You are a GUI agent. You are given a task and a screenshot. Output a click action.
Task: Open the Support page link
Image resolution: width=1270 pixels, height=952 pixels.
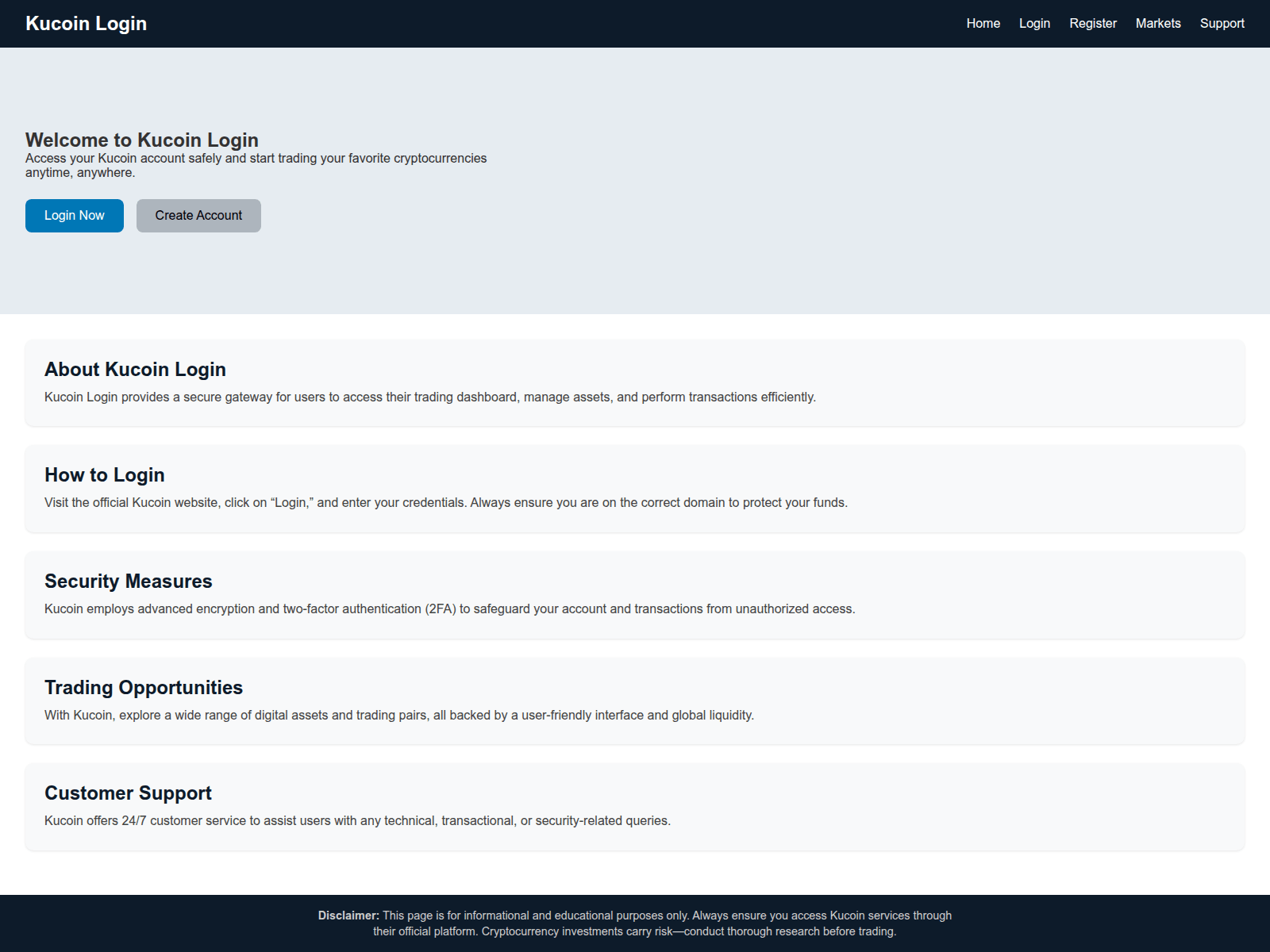tap(1222, 23)
